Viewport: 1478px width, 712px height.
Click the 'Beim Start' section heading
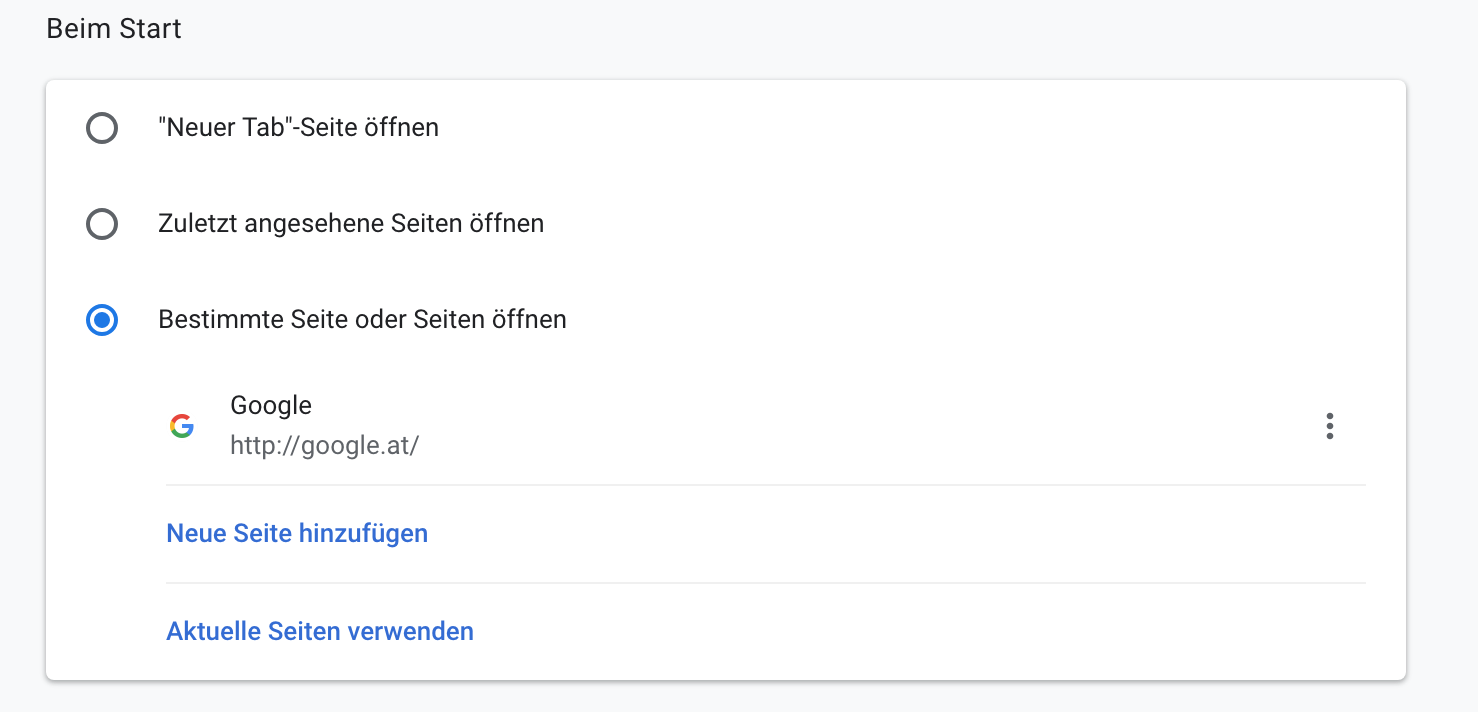pos(113,28)
